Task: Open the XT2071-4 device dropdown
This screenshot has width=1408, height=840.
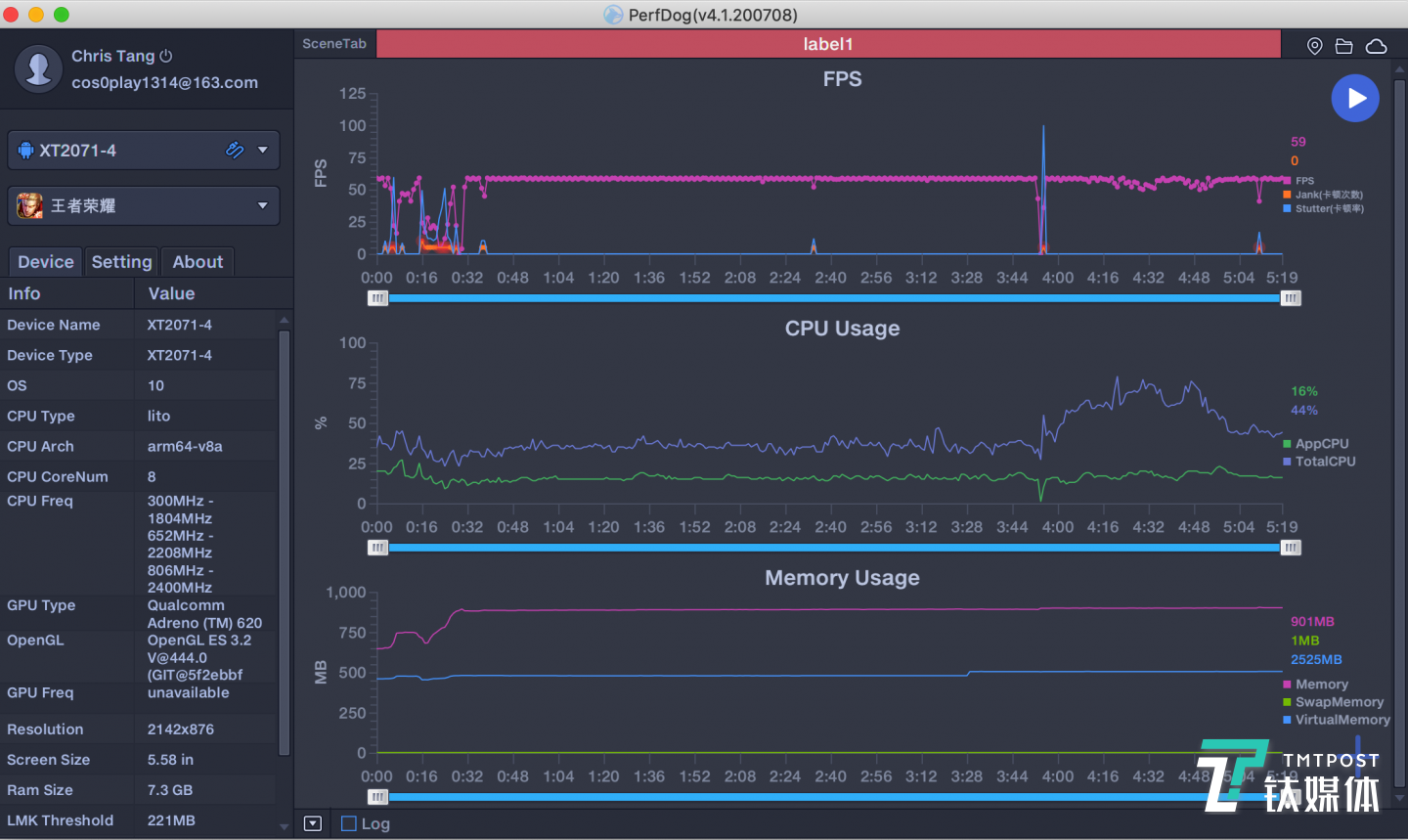Action: click(x=262, y=150)
